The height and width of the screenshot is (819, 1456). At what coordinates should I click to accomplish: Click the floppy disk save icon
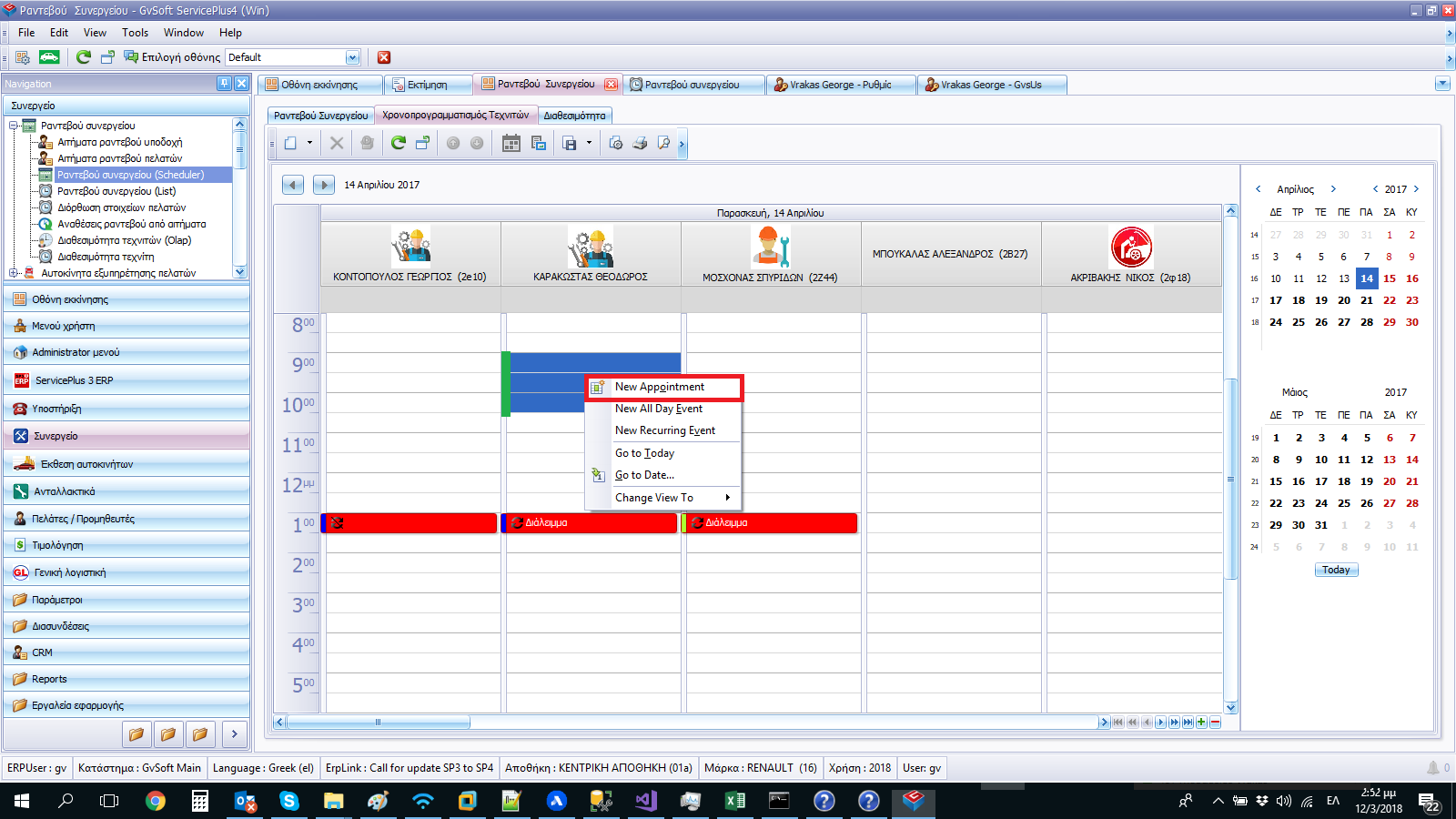tap(570, 143)
